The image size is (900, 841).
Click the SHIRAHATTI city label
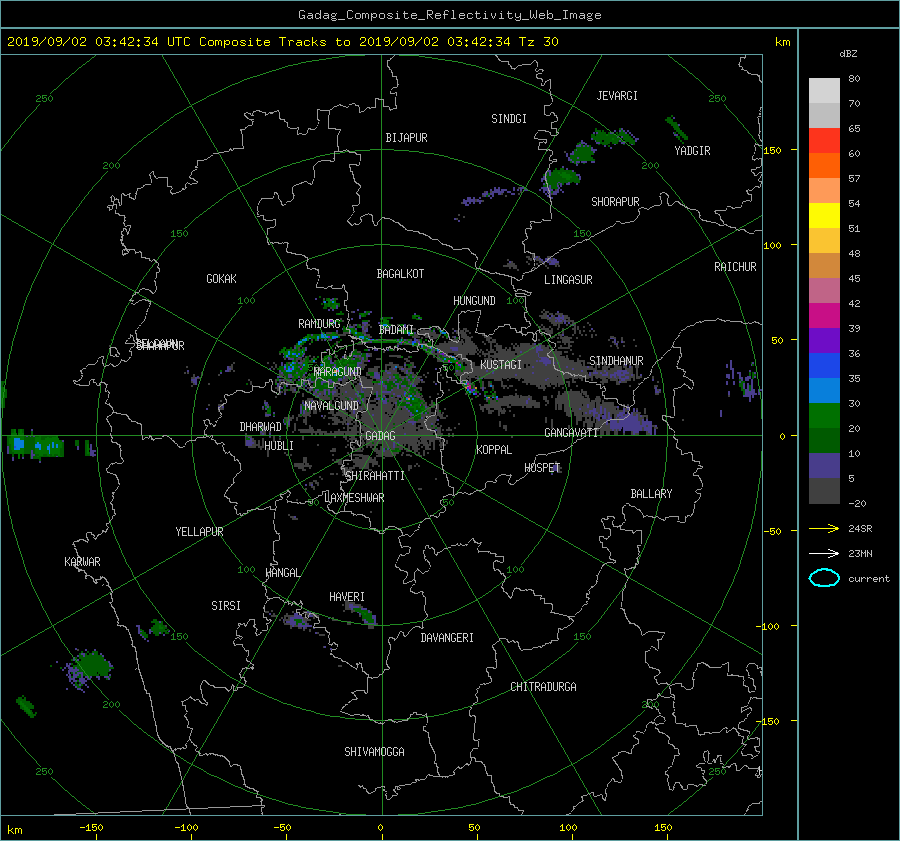coord(375,476)
